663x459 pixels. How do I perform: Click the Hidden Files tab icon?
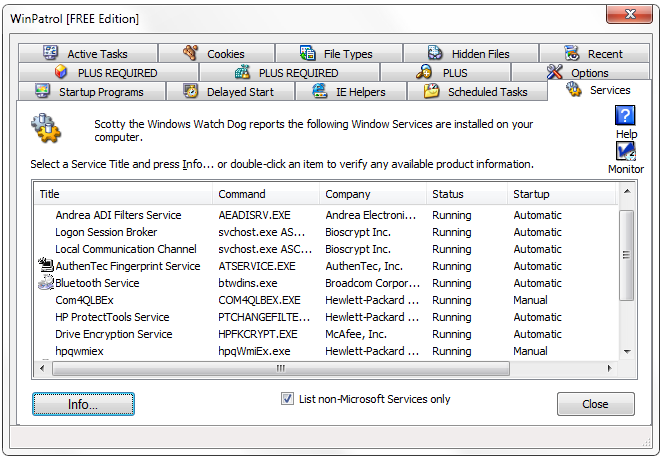pos(435,53)
